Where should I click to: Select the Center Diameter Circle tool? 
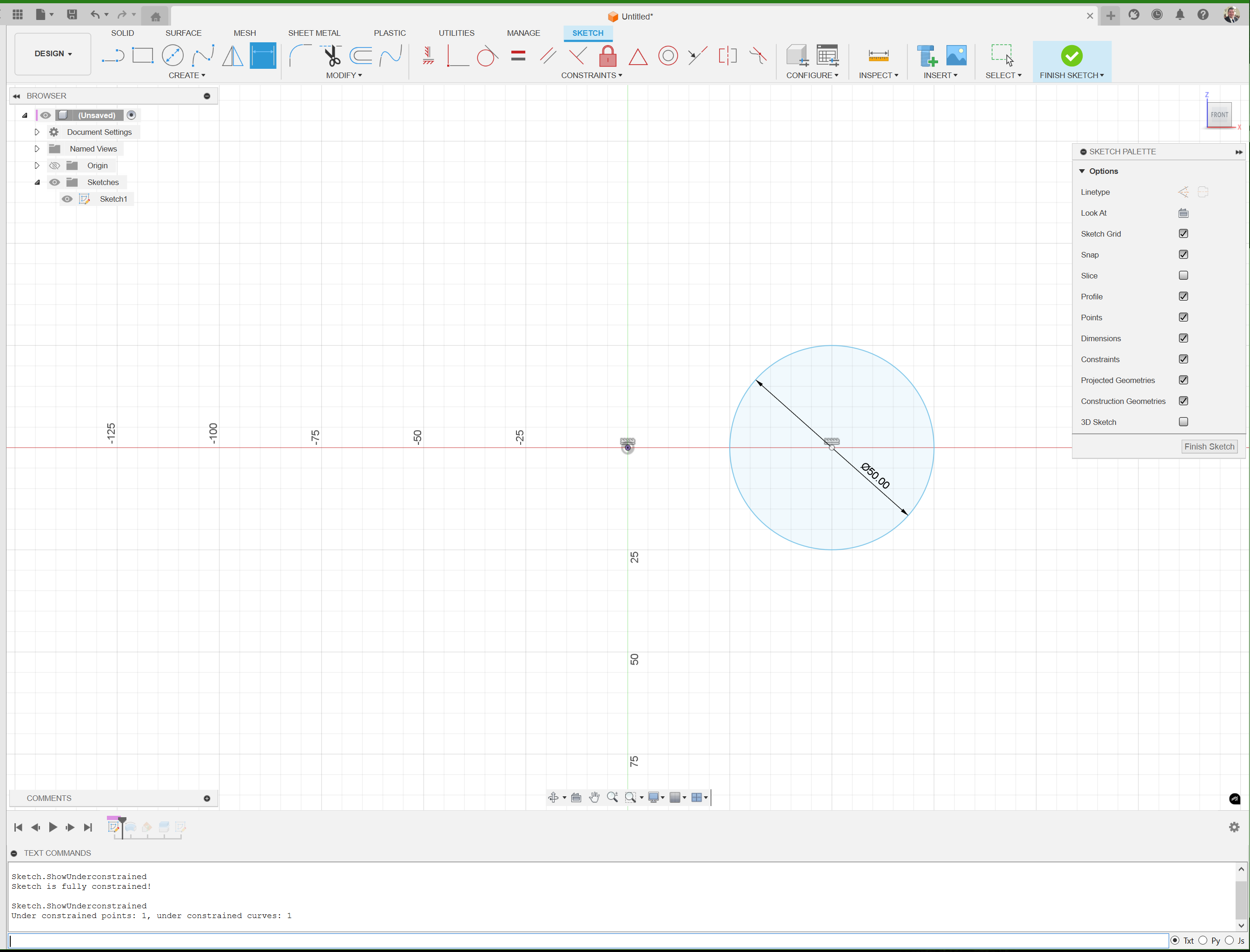point(173,55)
